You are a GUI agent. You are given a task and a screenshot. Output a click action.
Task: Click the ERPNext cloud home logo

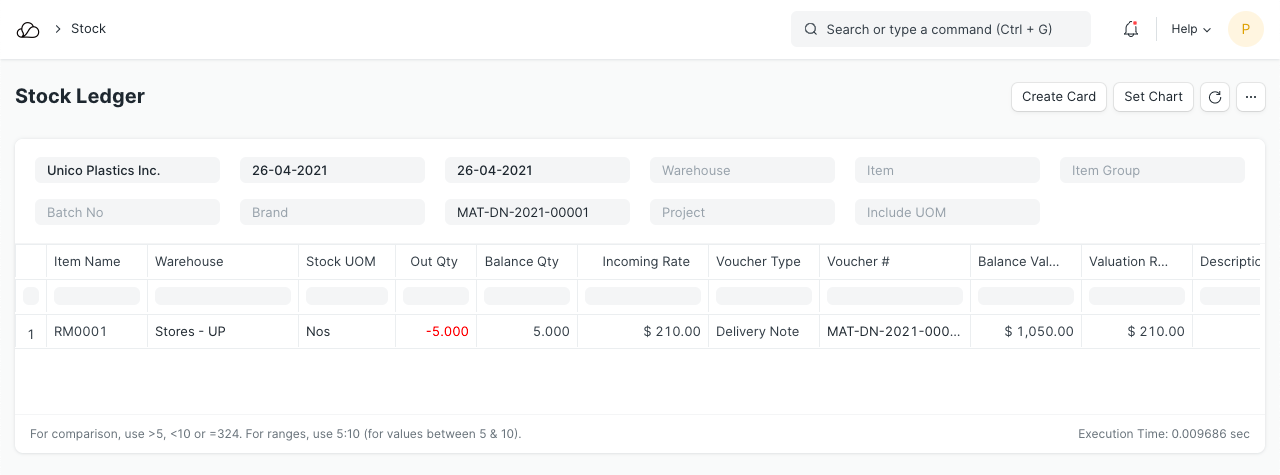pos(28,30)
